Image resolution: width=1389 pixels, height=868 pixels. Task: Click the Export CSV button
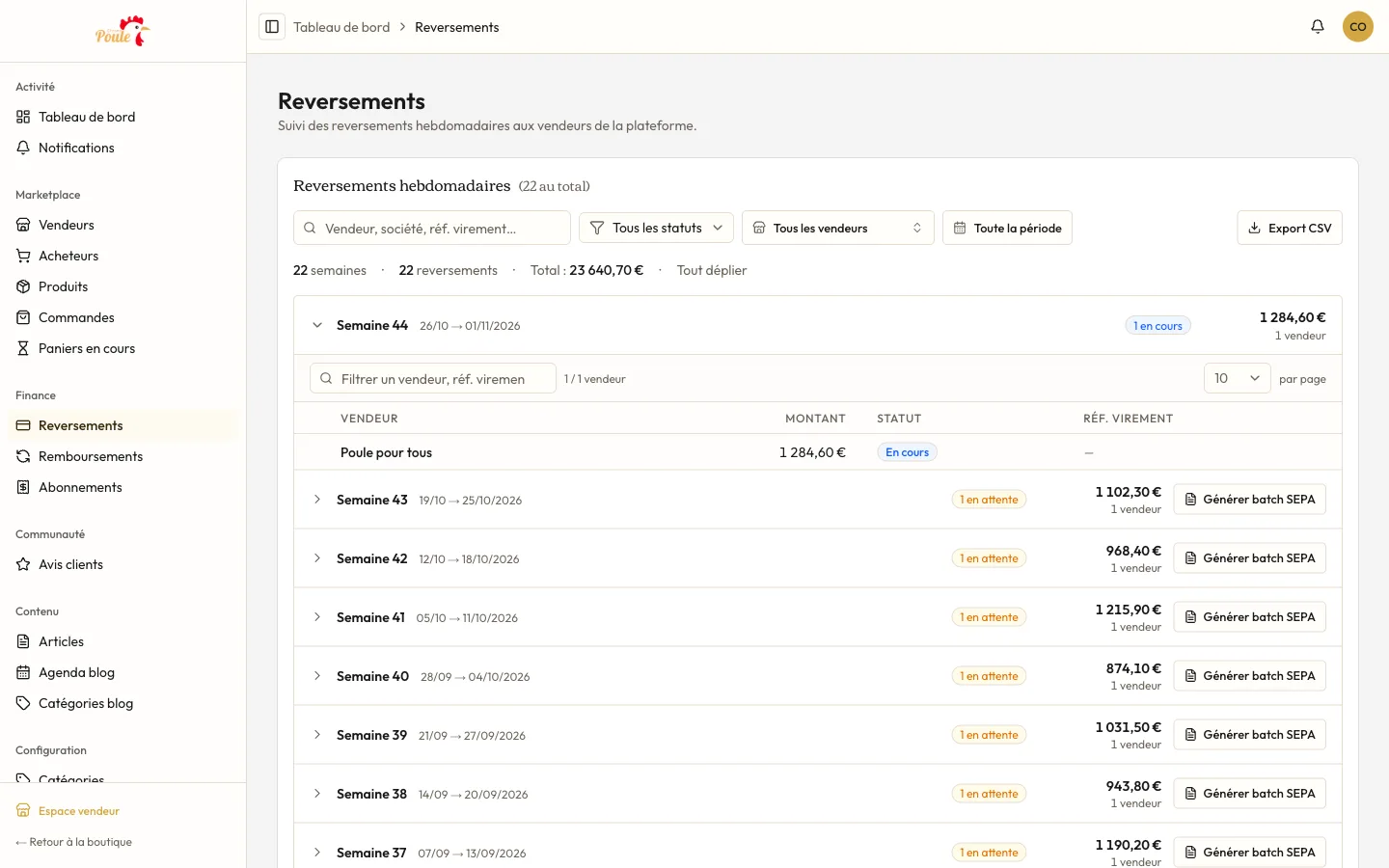1290,228
